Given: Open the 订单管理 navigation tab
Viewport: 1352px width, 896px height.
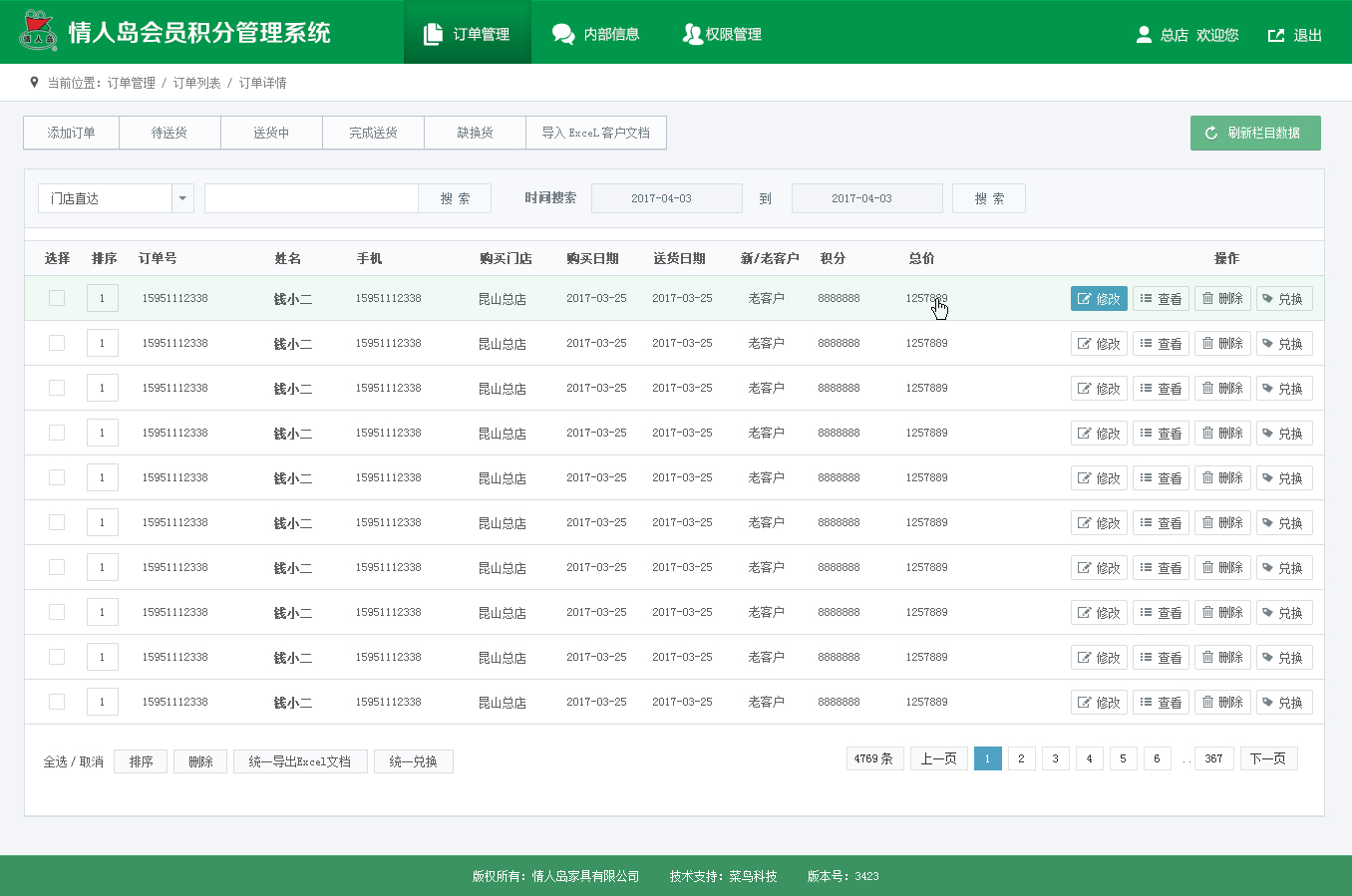Looking at the screenshot, I should click(468, 33).
